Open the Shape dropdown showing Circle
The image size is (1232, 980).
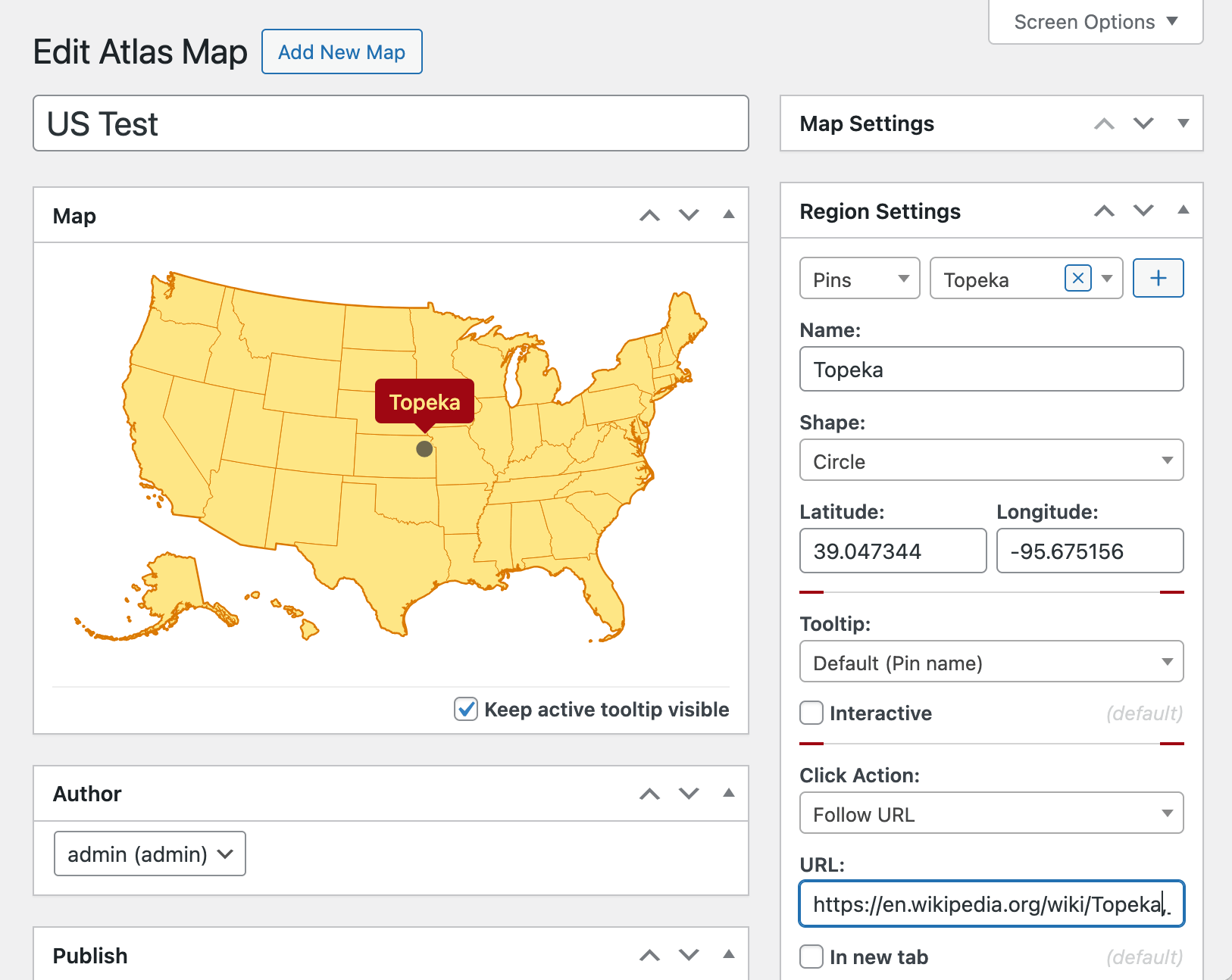click(991, 460)
